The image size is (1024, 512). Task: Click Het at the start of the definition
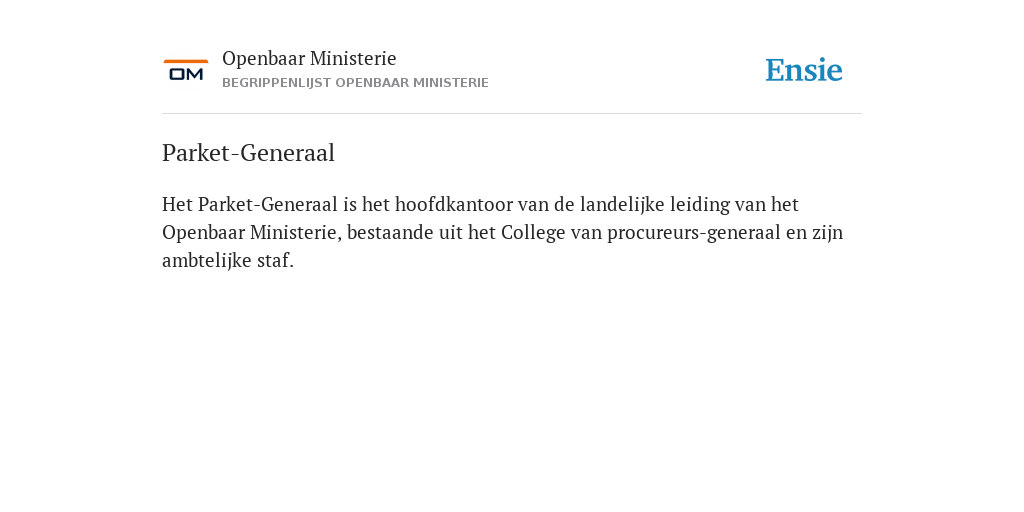click(x=178, y=204)
